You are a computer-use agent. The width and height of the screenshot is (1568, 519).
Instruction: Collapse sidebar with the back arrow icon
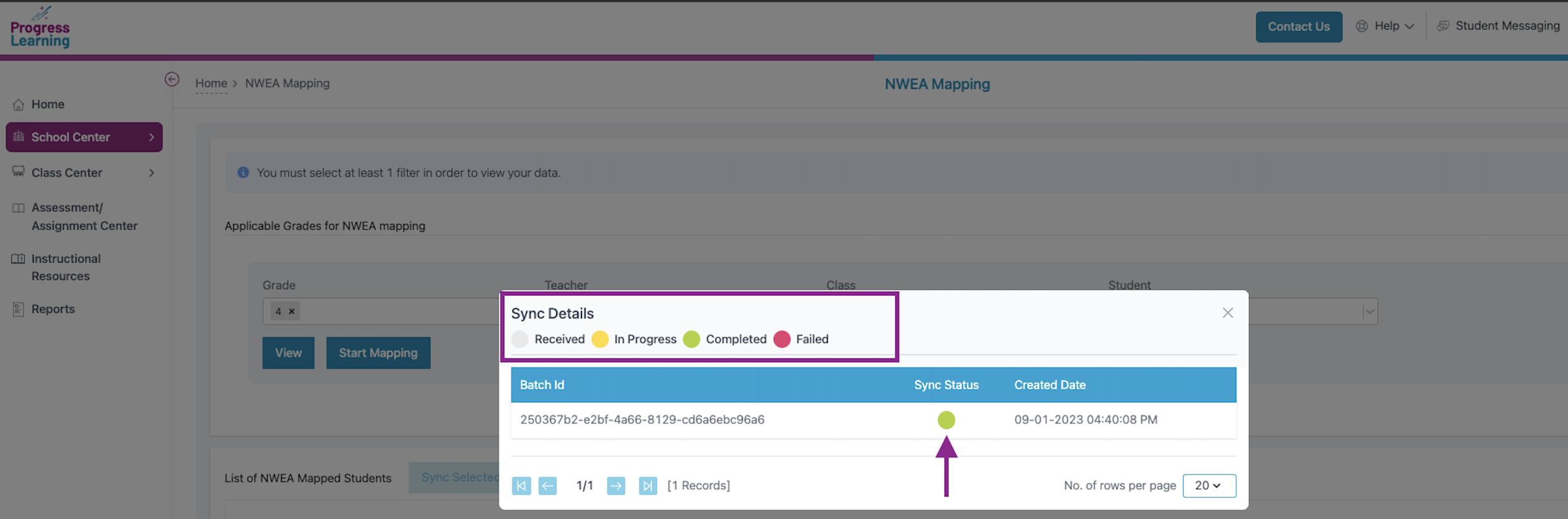click(172, 79)
